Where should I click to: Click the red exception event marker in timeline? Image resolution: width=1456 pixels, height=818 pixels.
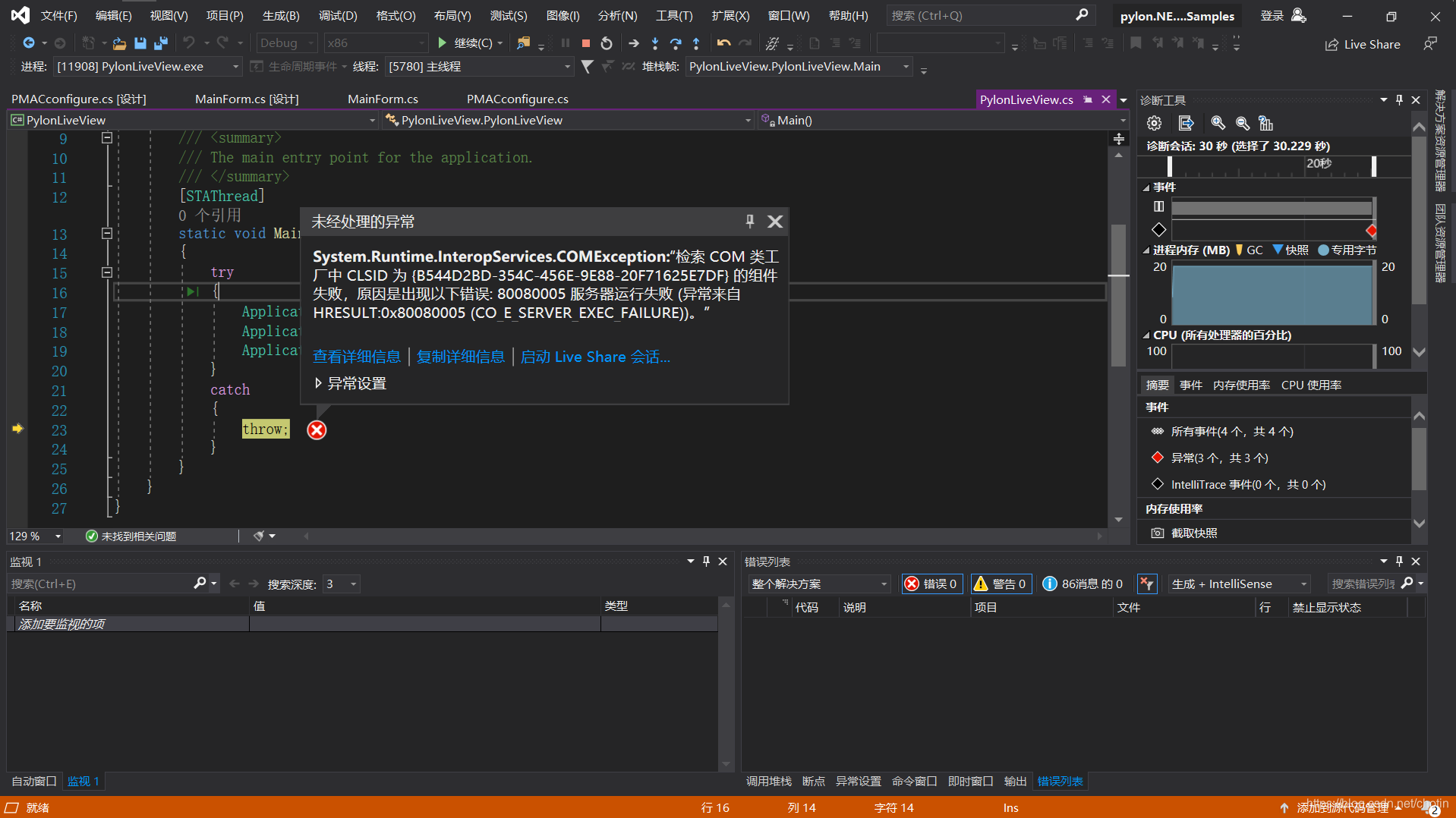[1371, 230]
